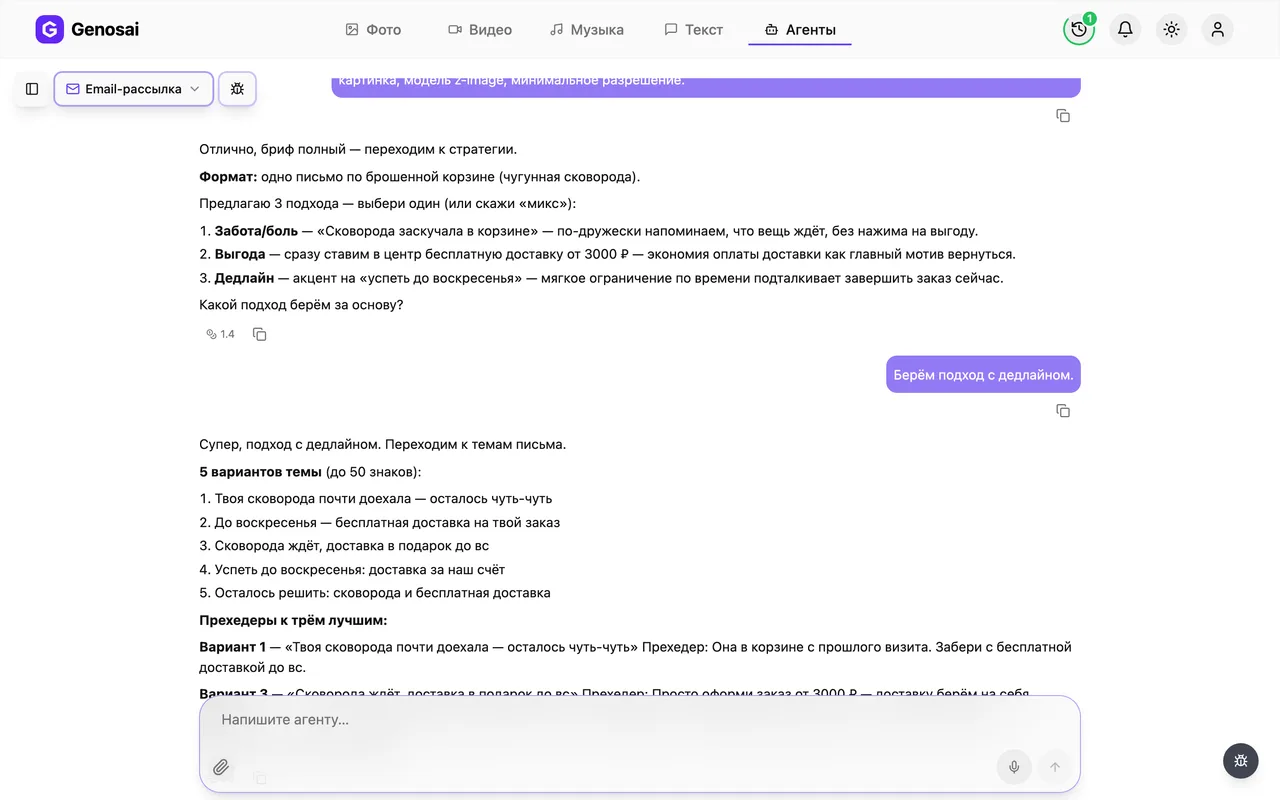The image size is (1280, 800).
Task: Click the 'Берём подход с дедлайном.' message bubble
Action: 983,375
